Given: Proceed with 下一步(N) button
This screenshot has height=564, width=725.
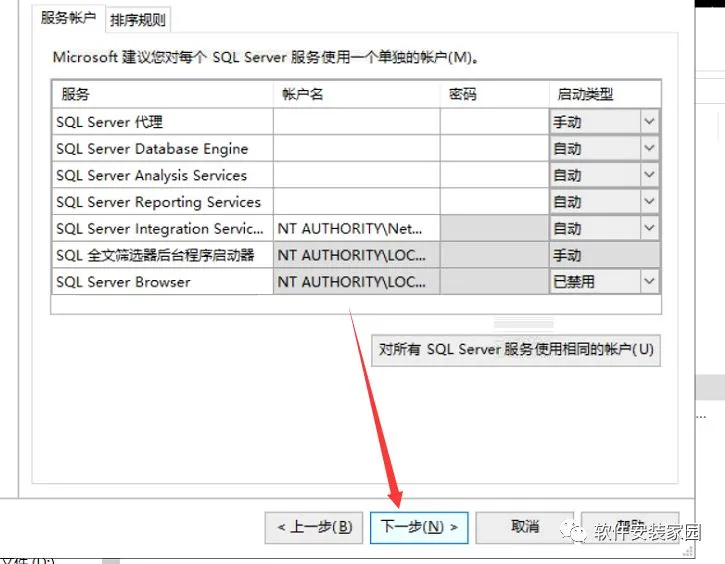Looking at the screenshot, I should click(419, 527).
